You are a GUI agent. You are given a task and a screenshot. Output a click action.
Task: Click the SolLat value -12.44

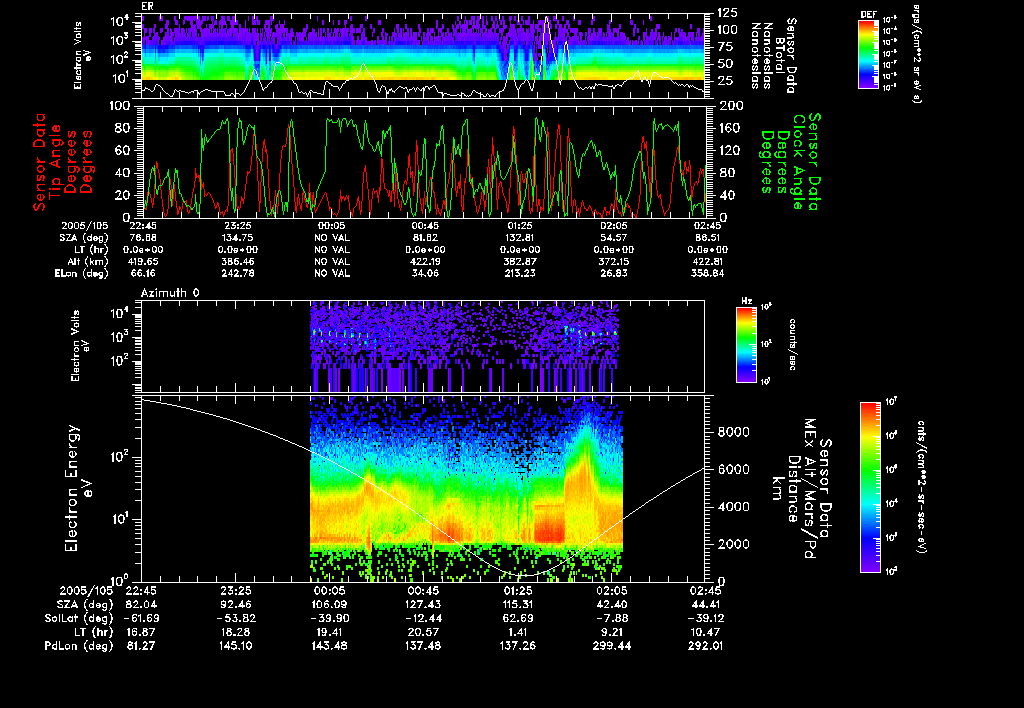click(x=424, y=618)
